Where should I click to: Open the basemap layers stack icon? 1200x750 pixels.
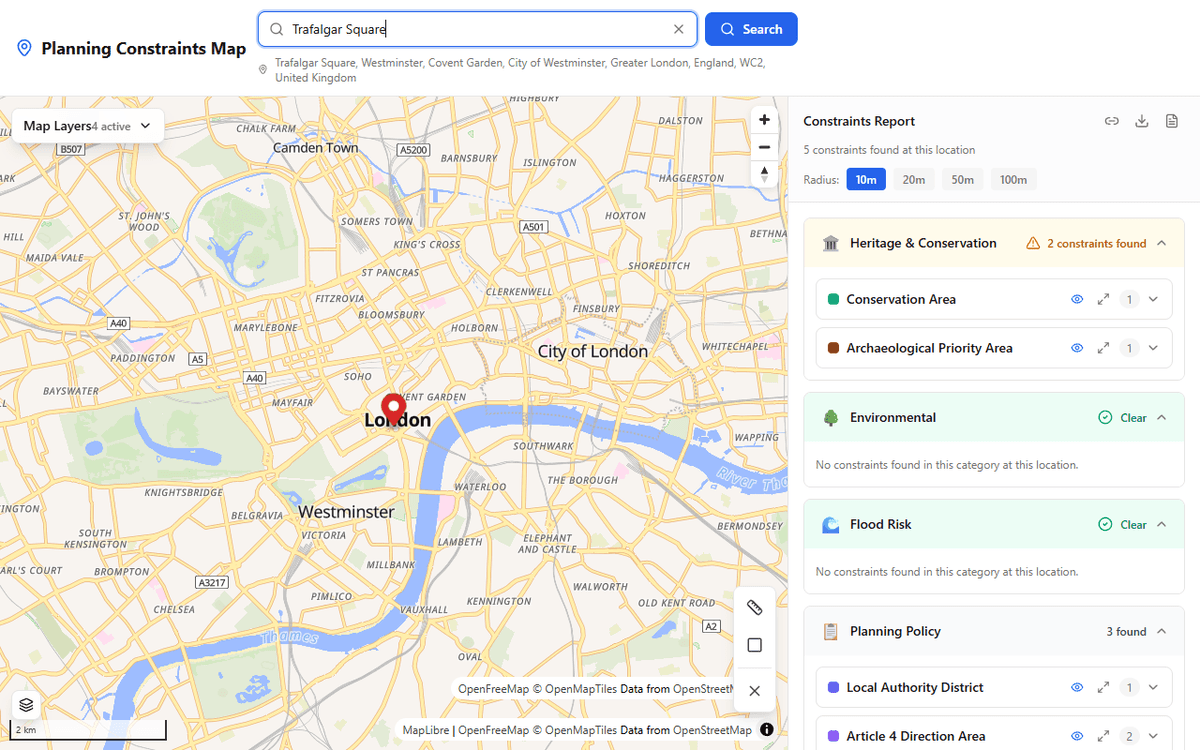click(x=26, y=705)
